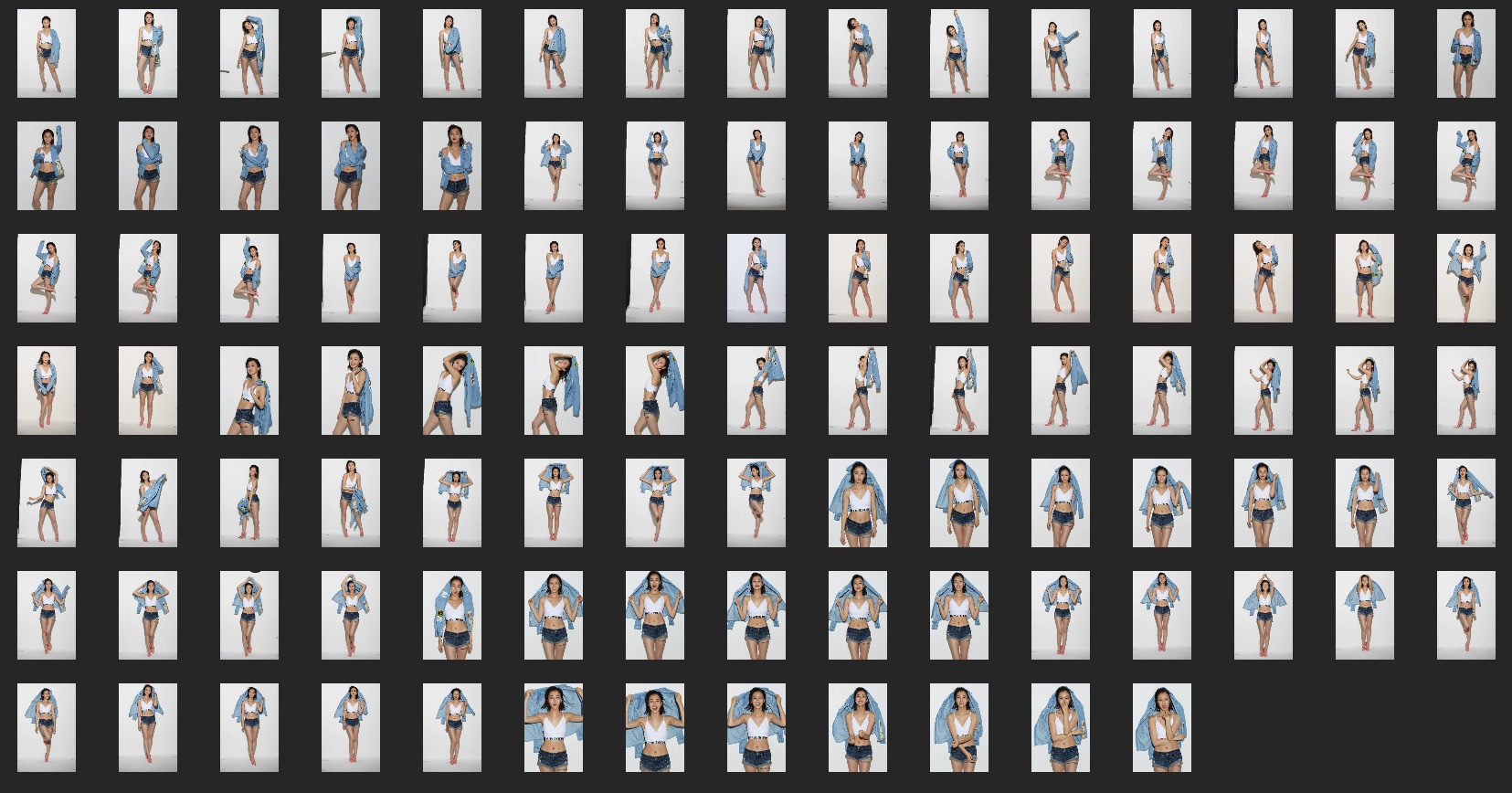The height and width of the screenshot is (793, 1512).
Task: Open the last thumbnail in the fourth row
Action: [1466, 390]
